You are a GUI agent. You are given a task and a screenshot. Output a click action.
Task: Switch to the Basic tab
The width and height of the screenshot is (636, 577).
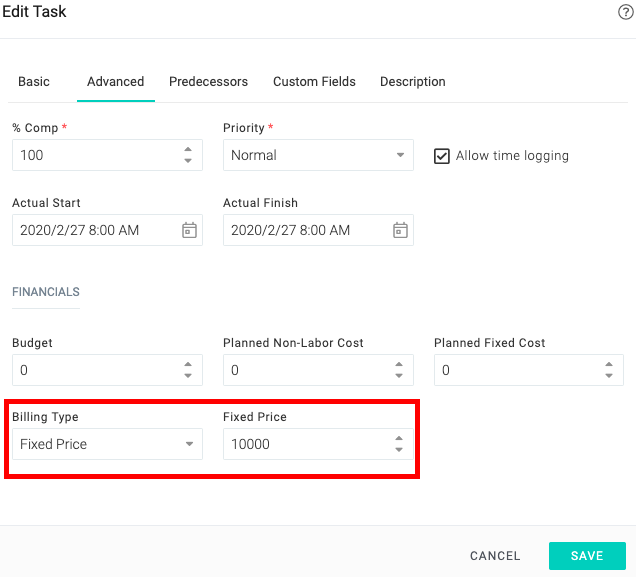[34, 82]
